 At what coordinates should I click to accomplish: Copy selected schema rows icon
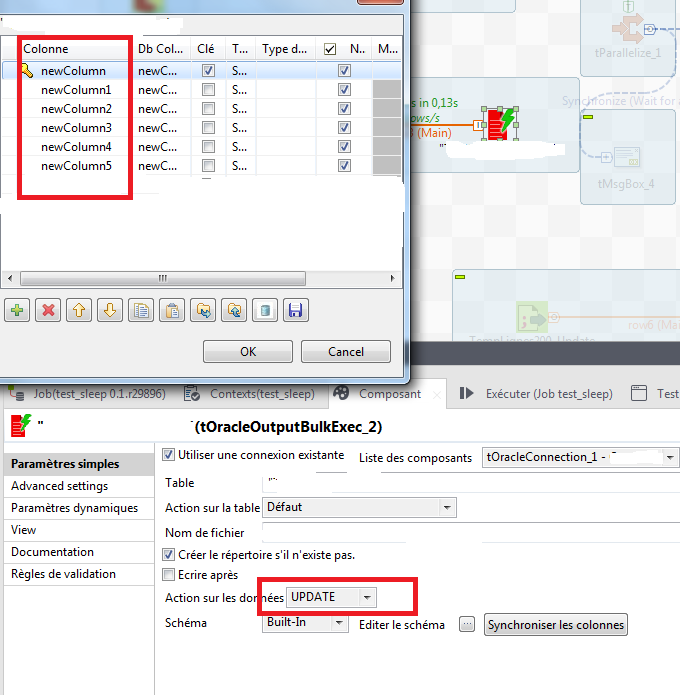[141, 310]
